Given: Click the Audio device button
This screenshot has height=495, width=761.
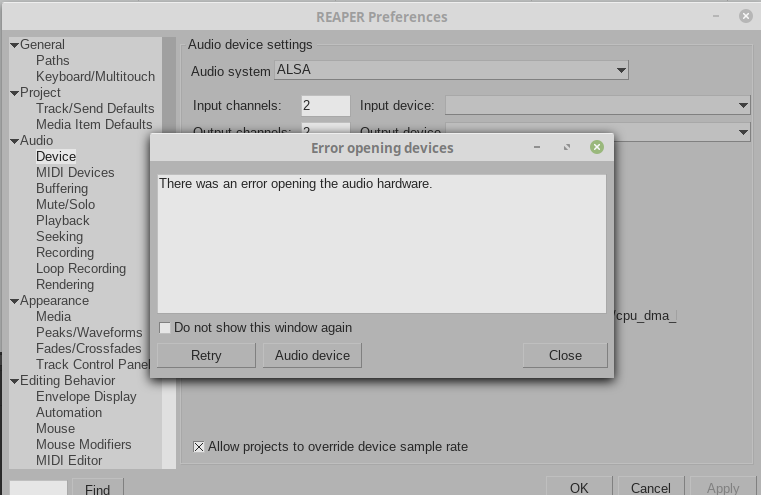Looking at the screenshot, I should coord(312,356).
